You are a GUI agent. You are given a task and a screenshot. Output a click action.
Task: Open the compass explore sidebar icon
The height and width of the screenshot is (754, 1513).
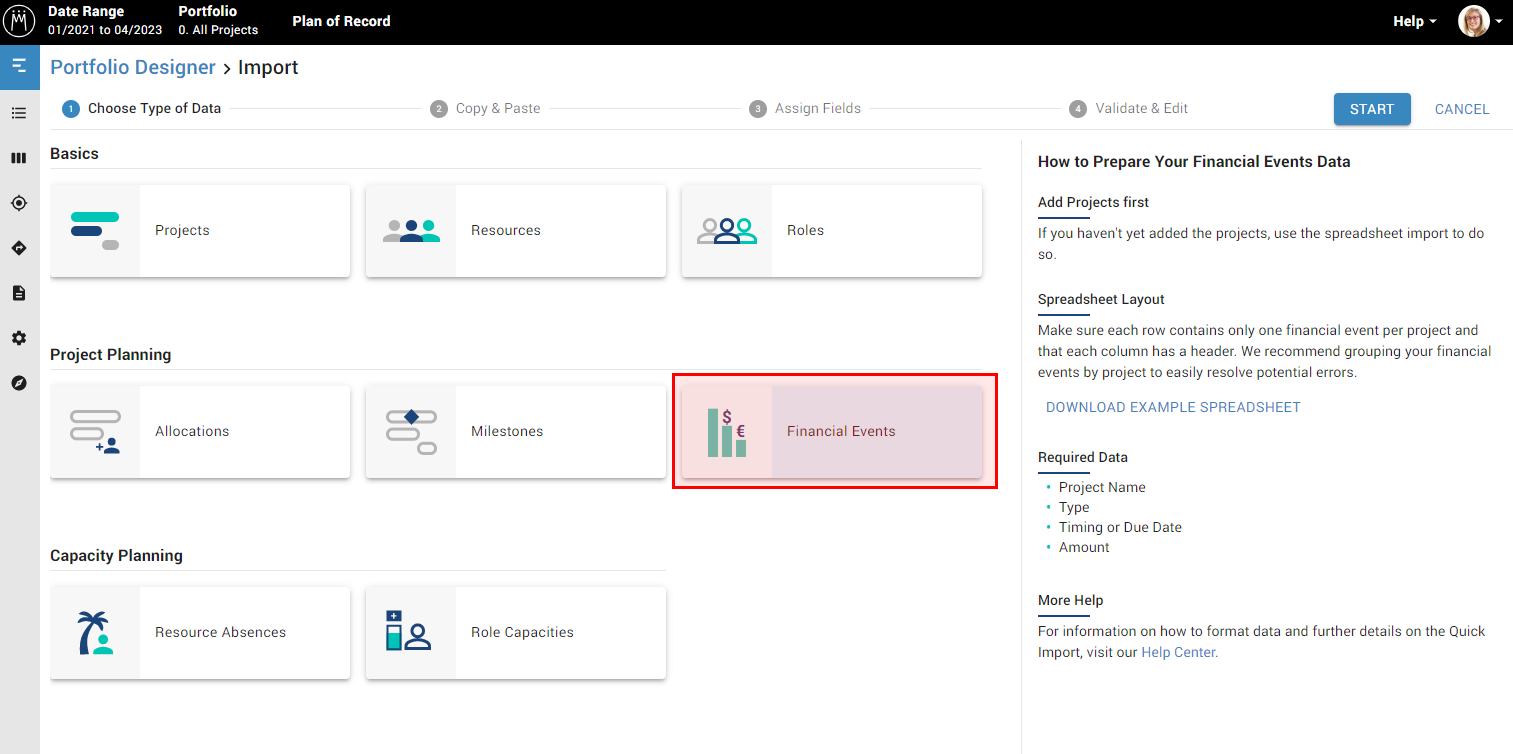(19, 383)
